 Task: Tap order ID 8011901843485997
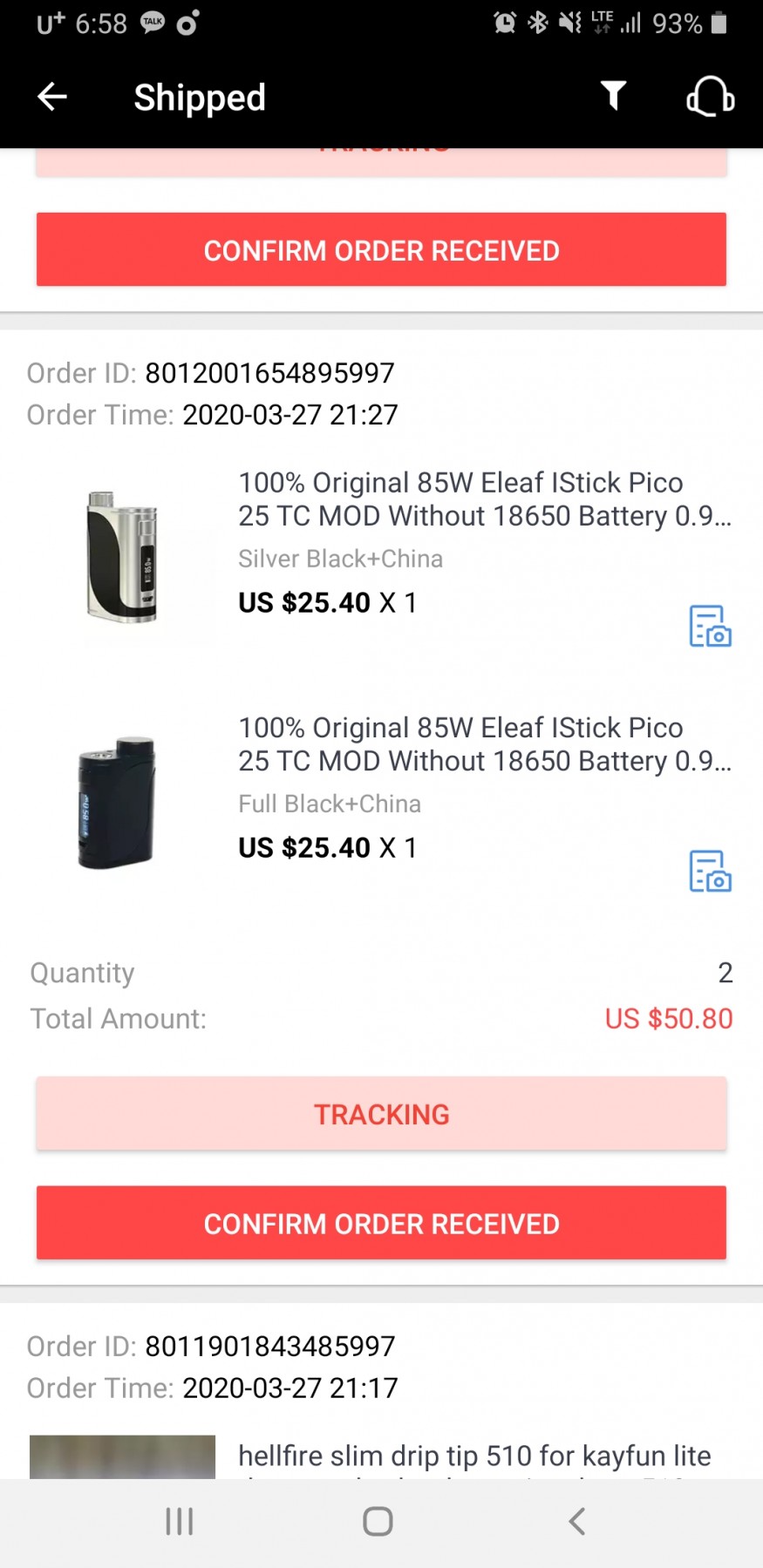pyautogui.click(x=269, y=1347)
